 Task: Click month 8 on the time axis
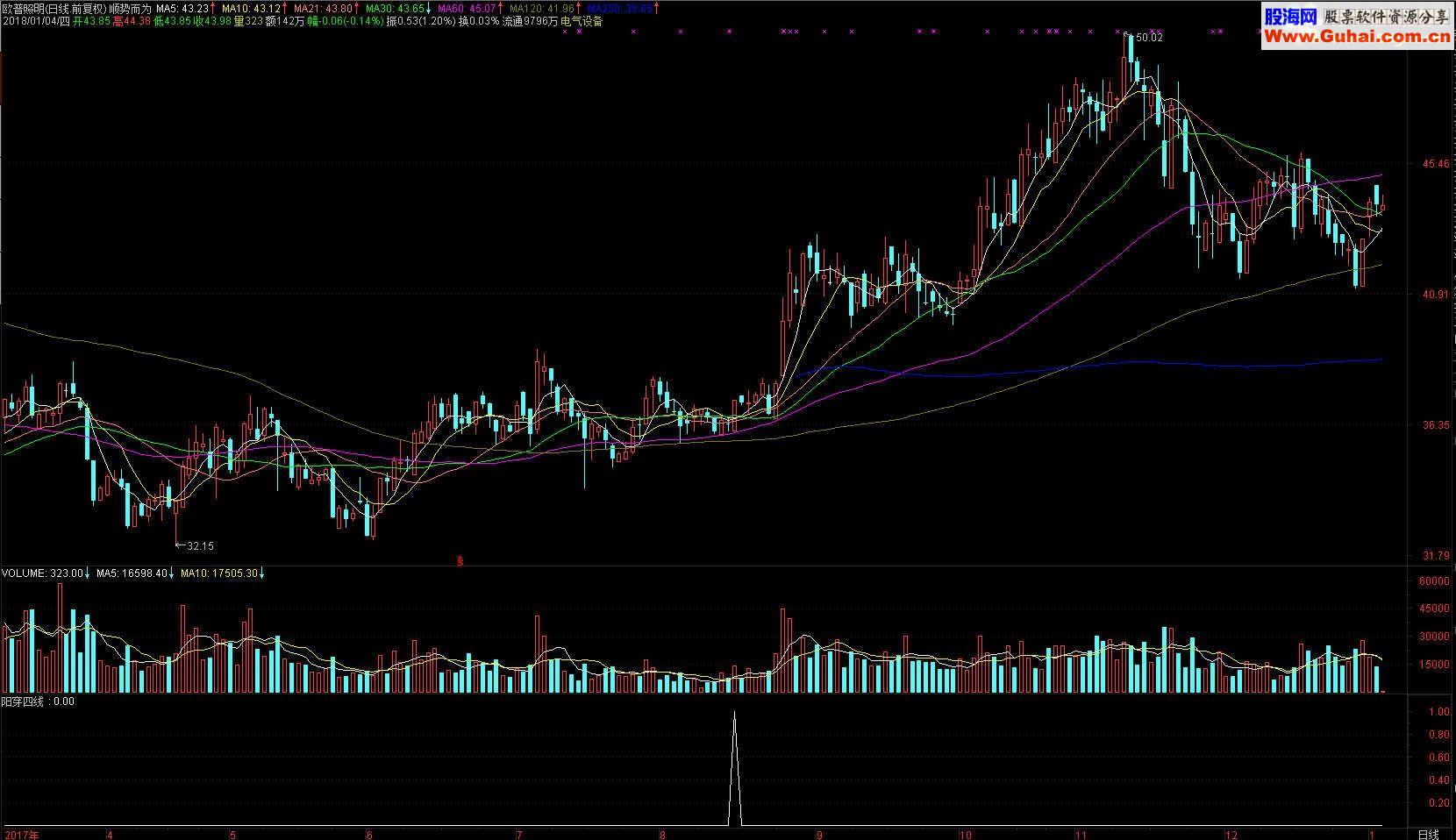pos(662,834)
